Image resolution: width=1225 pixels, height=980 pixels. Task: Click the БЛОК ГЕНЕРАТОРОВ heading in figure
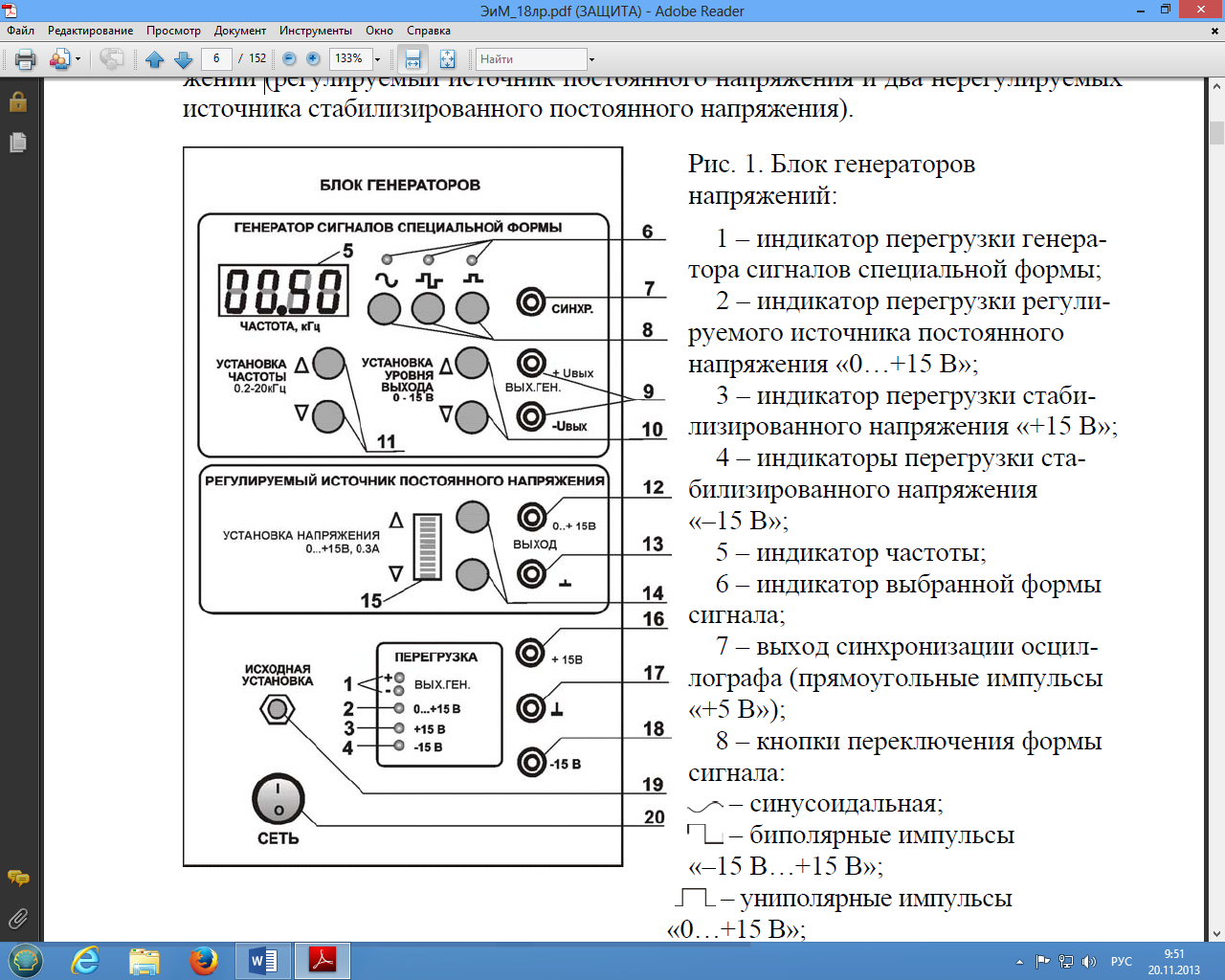tap(400, 185)
